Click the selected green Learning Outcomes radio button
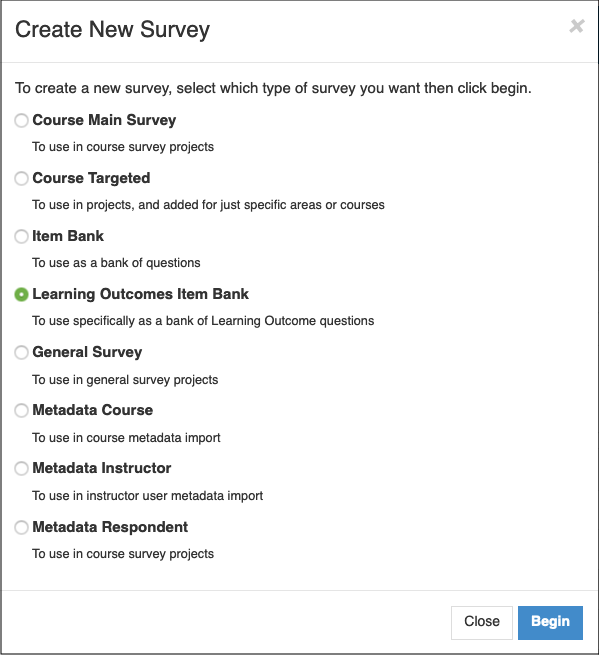This screenshot has height=655, width=599. (21, 294)
